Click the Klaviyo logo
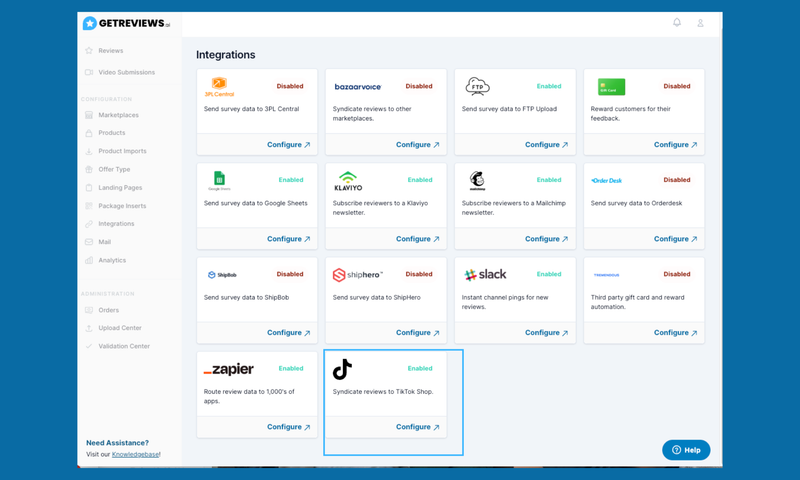The image size is (800, 480). [x=348, y=181]
